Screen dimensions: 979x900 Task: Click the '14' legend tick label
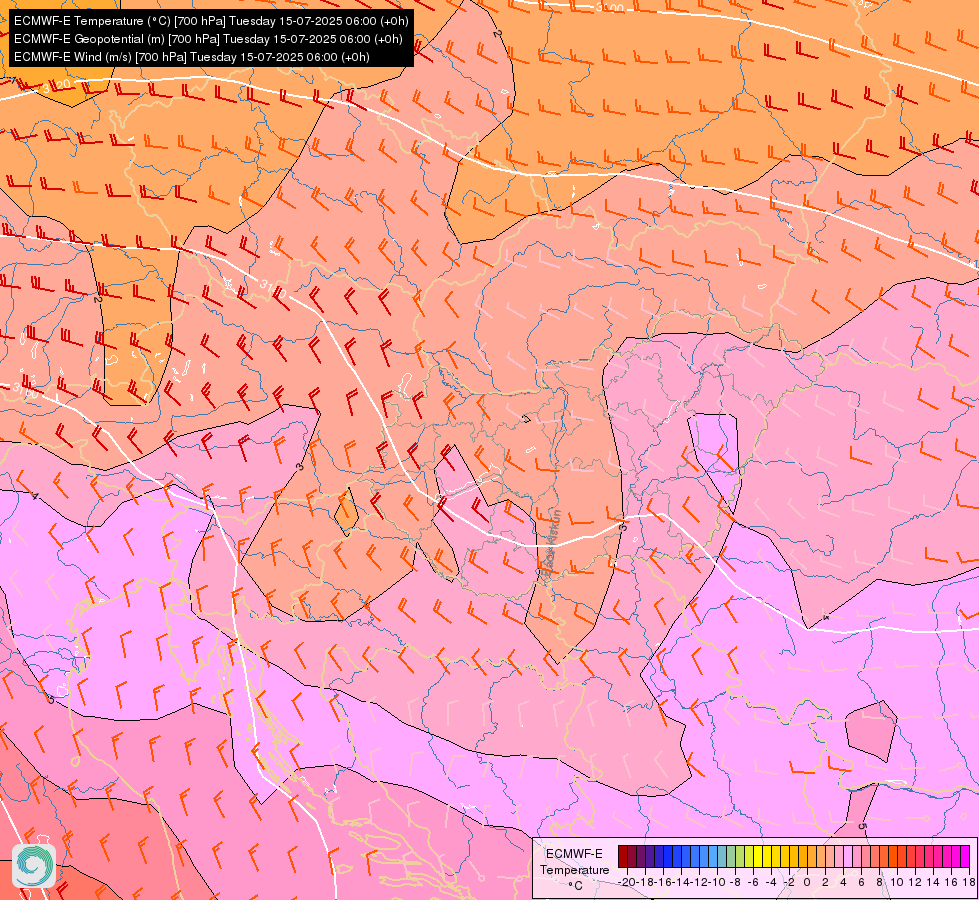[x=932, y=883]
